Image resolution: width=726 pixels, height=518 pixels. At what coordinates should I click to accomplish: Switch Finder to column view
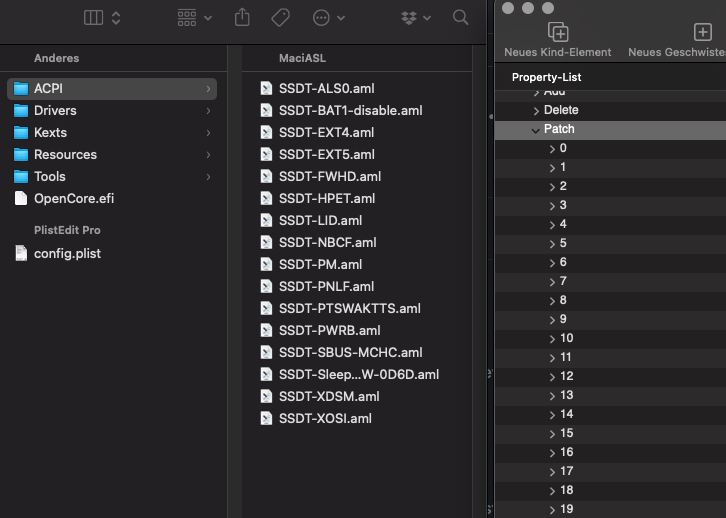[x=93, y=18]
